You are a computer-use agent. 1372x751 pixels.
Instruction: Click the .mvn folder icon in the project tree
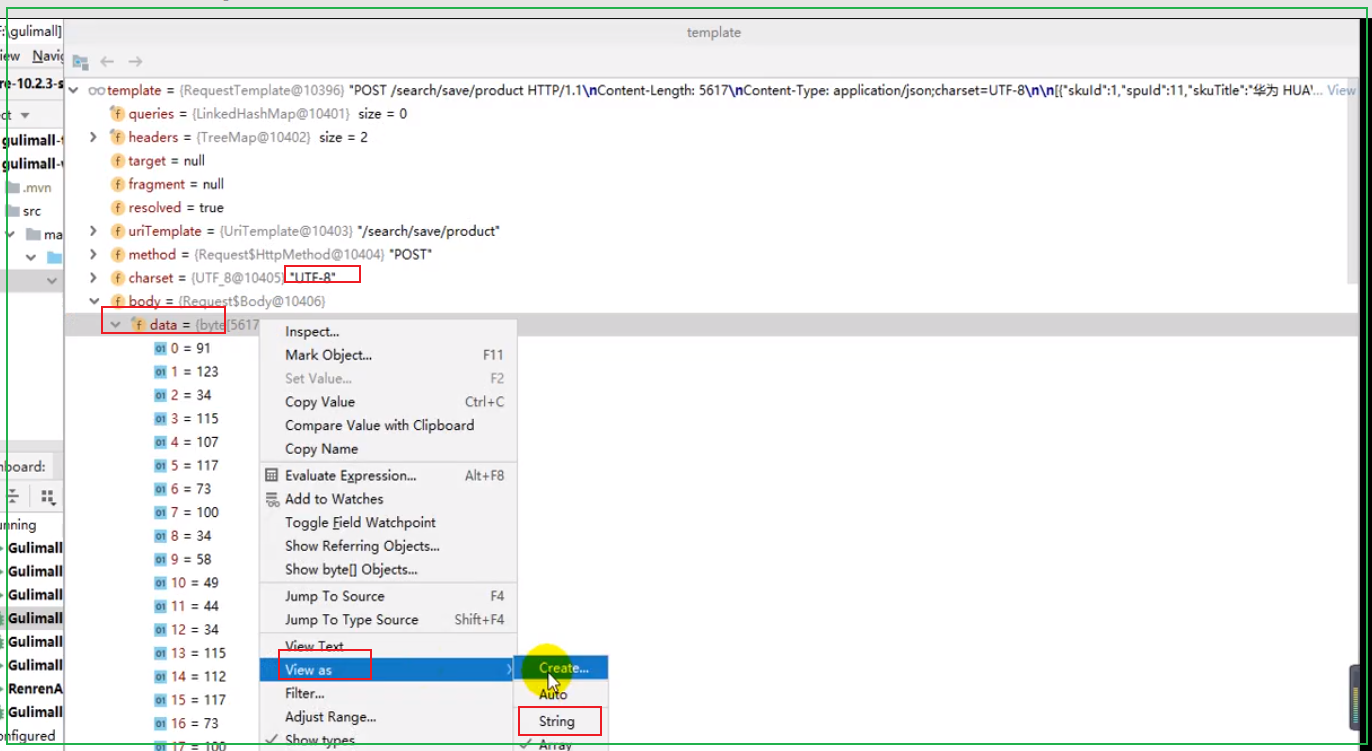[14, 188]
